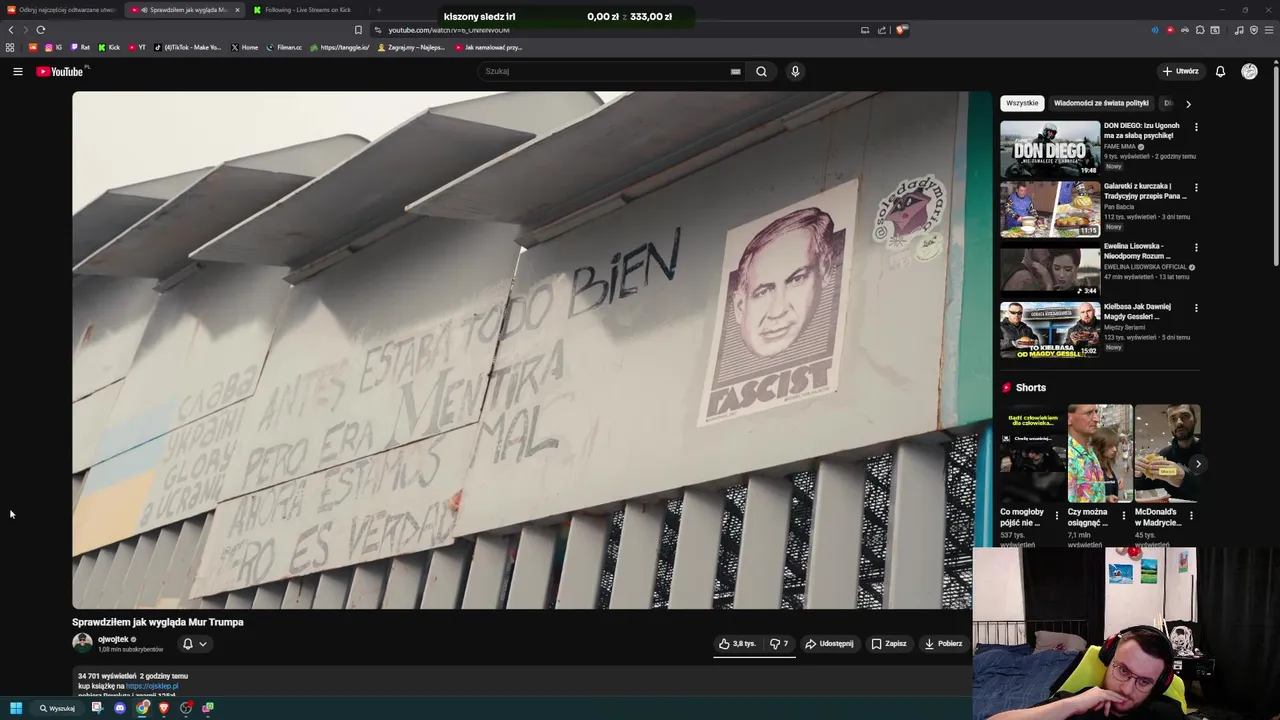This screenshot has width=1280, height=720.
Task: Open options for 'Czy można osiągnąć' short
Action: tap(1123, 516)
